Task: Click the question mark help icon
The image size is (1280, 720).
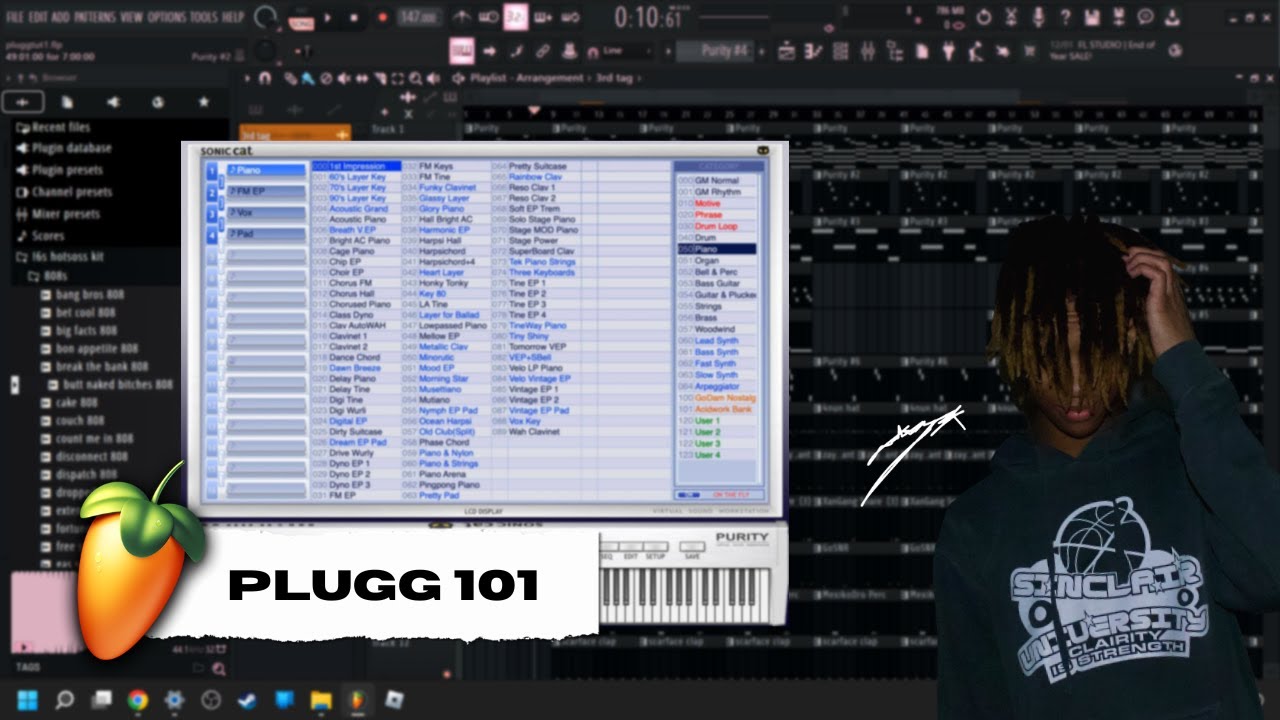Action: pyautogui.click(x=1065, y=17)
